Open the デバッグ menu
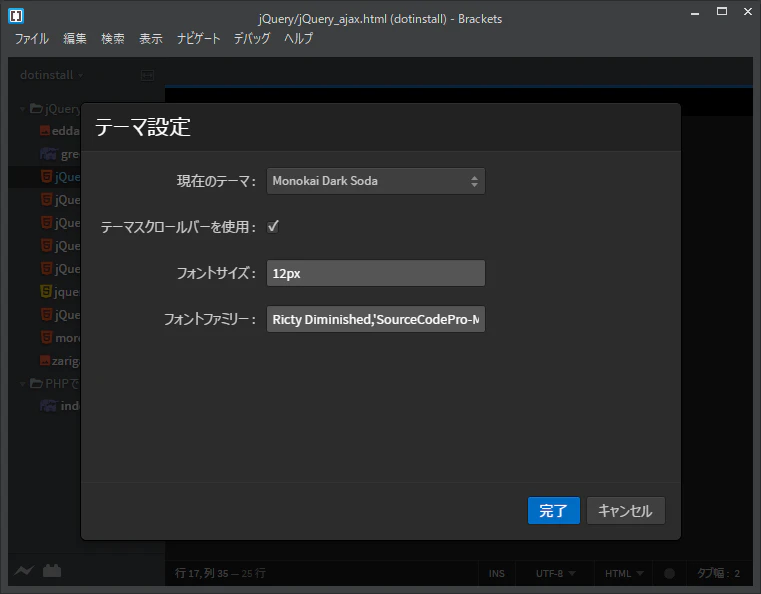This screenshot has height=594, width=761. (x=252, y=38)
